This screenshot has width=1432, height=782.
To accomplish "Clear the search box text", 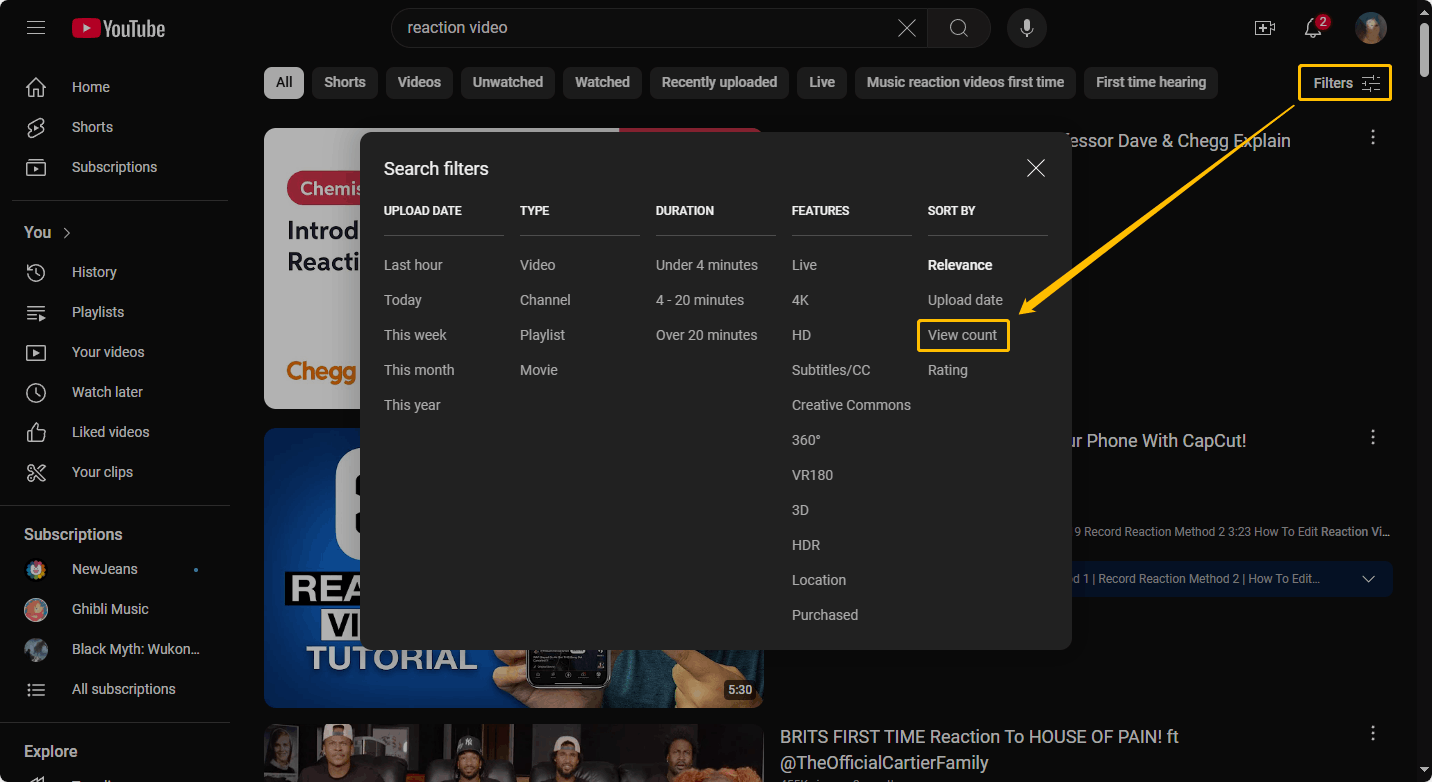I will (x=906, y=28).
